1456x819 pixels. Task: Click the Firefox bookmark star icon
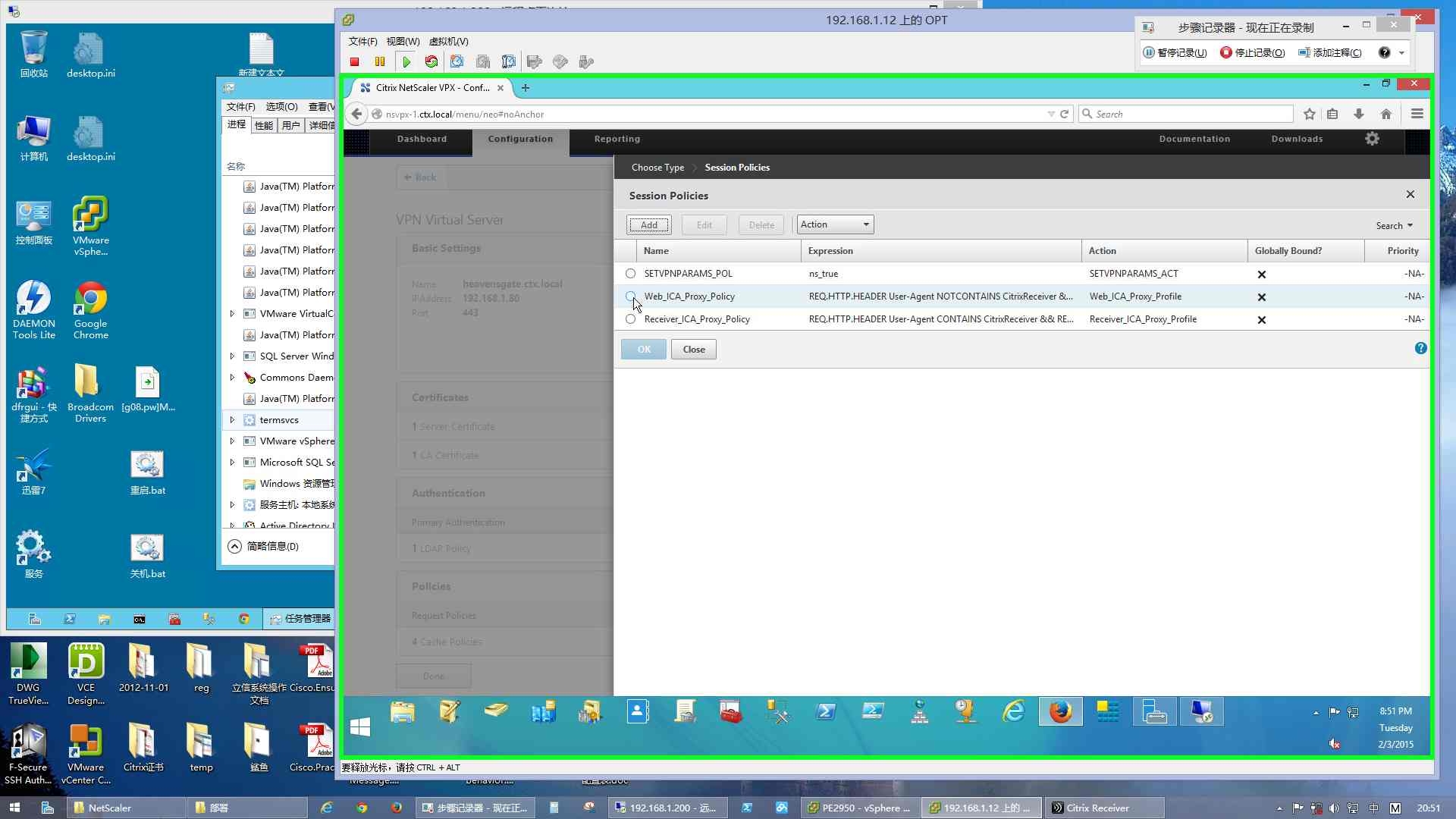[1310, 114]
